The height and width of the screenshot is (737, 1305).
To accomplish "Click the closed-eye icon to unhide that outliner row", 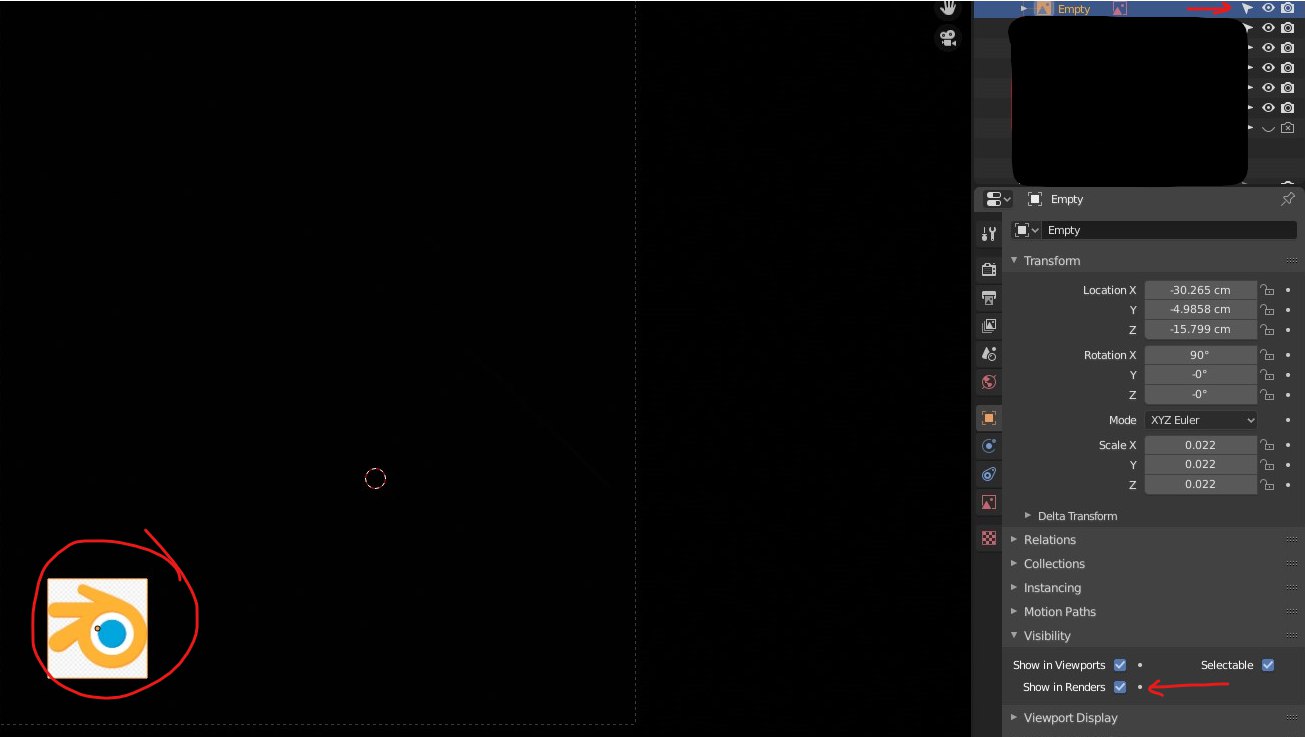I will (1268, 128).
